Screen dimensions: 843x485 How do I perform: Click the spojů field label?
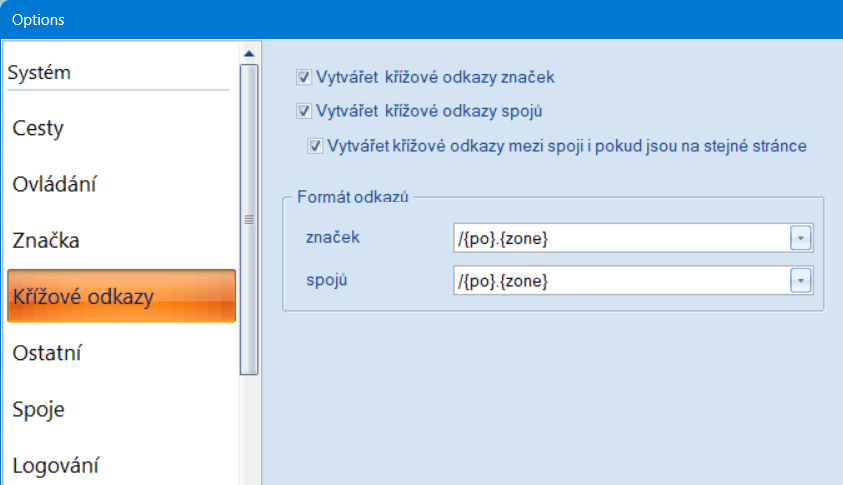click(x=327, y=280)
